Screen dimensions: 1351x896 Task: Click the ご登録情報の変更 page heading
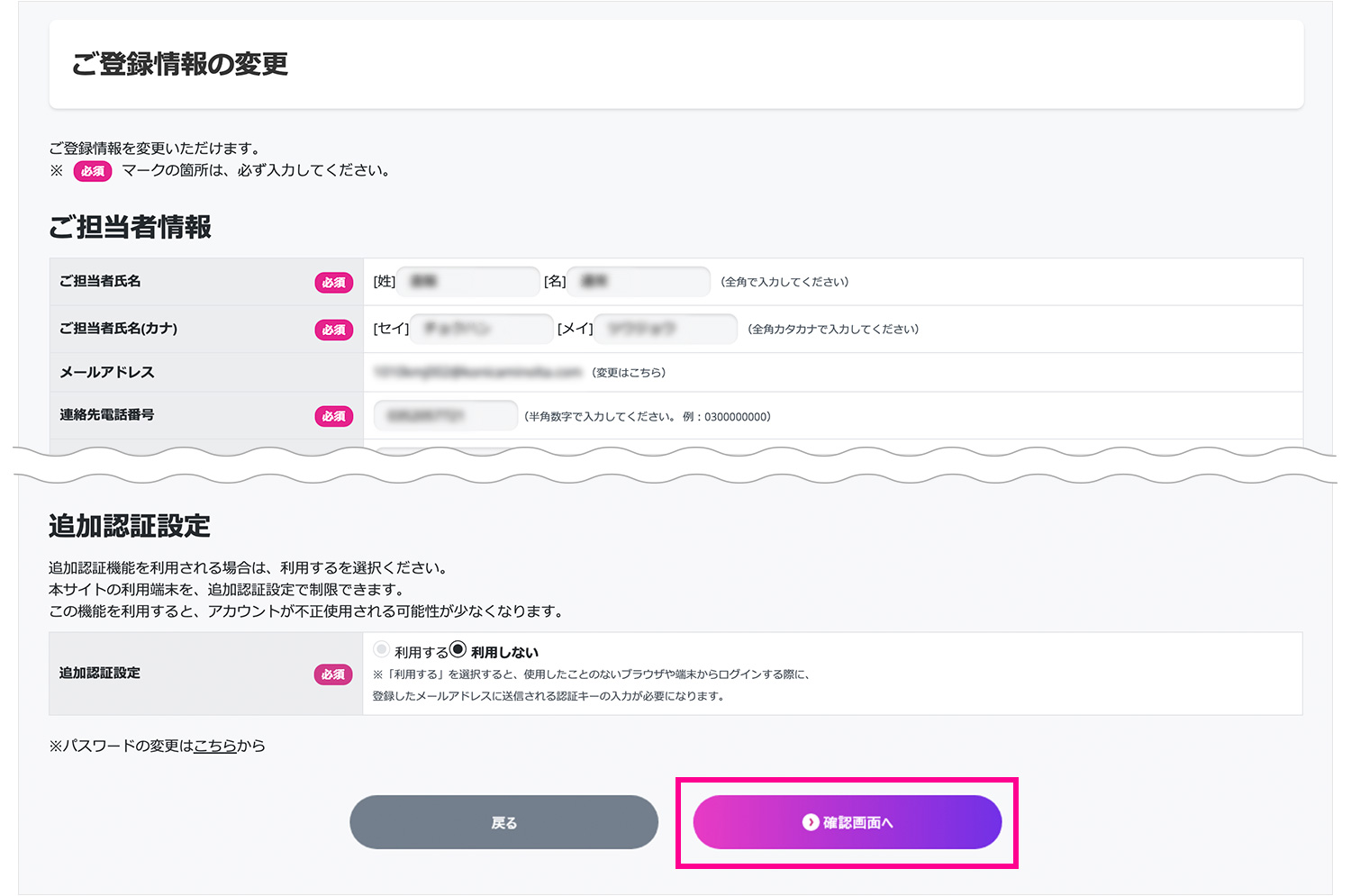click(180, 65)
